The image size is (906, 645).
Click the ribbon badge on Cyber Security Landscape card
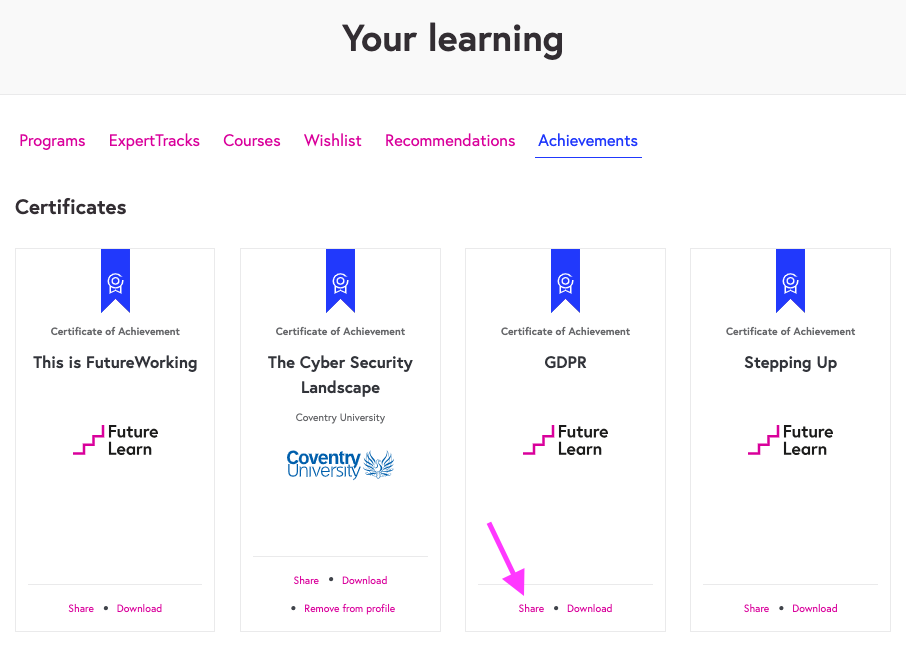[340, 280]
